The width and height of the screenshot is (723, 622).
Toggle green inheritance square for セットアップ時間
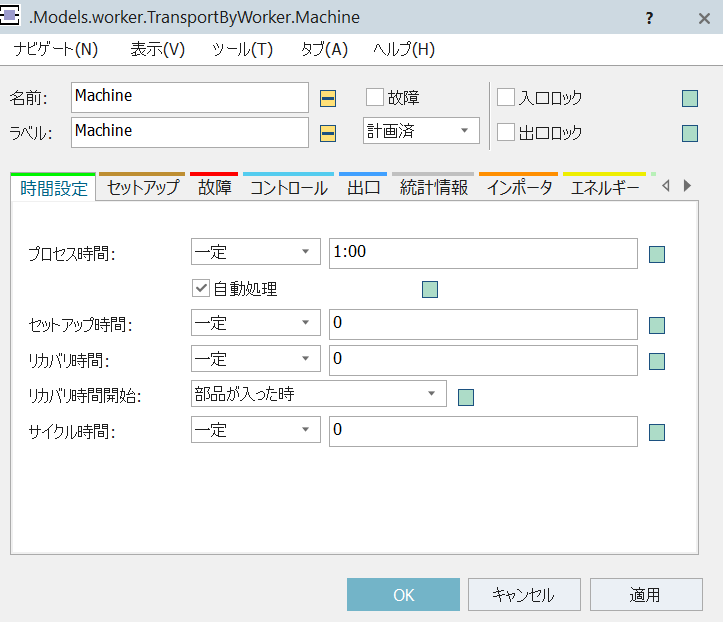[x=657, y=326]
